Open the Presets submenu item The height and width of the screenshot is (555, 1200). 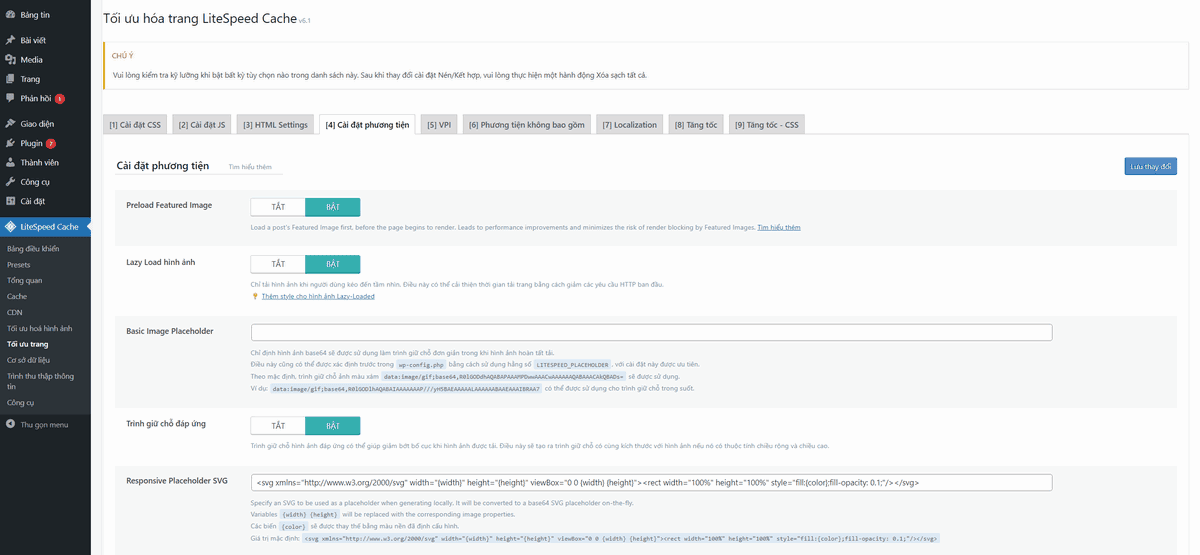tap(19, 265)
